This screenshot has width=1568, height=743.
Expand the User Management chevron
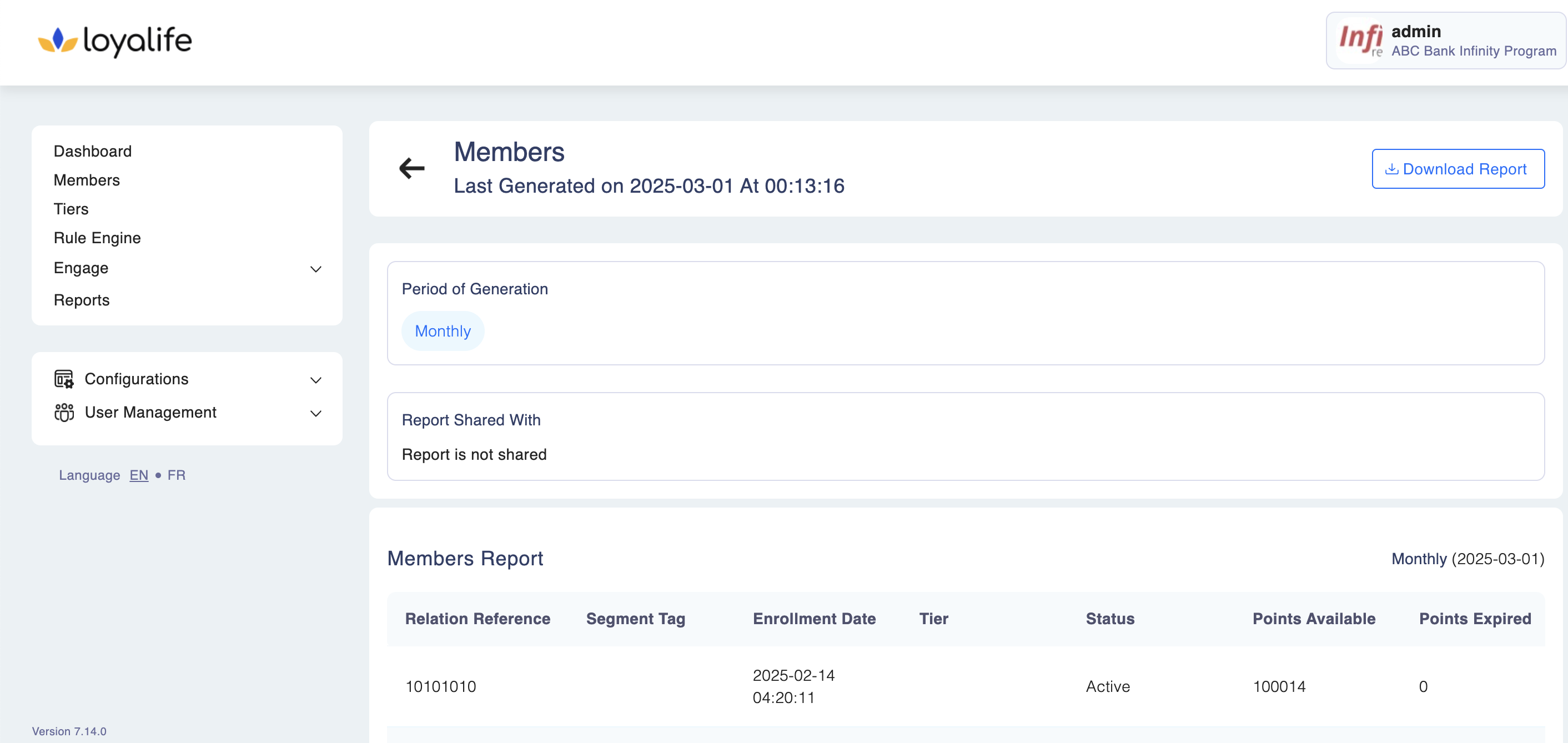(315, 414)
